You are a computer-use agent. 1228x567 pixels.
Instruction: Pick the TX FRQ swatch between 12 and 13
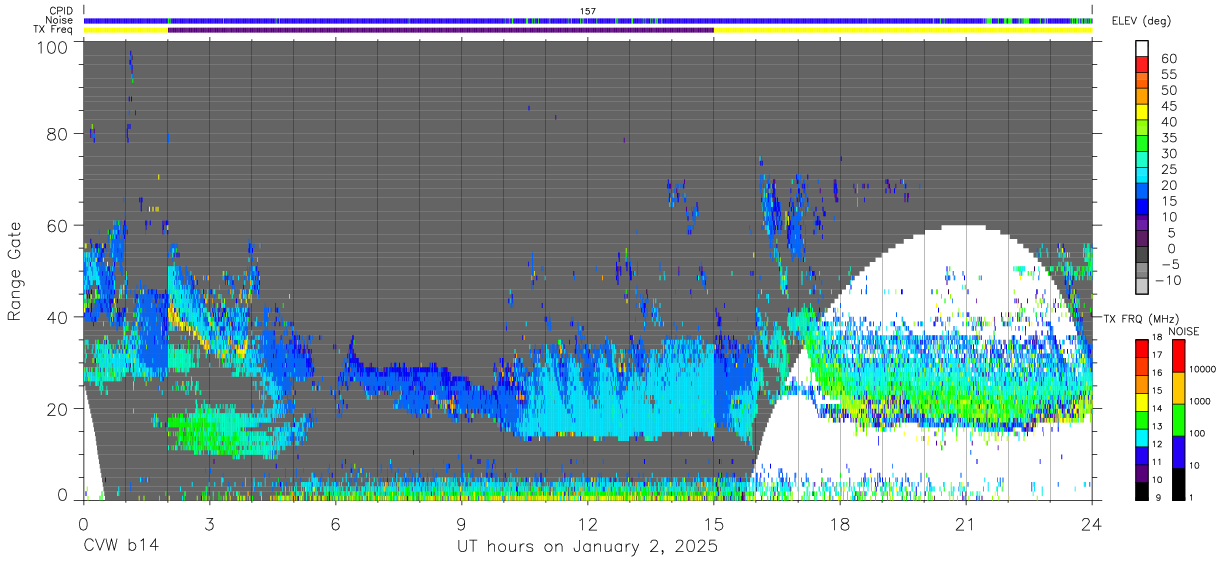point(1142,437)
